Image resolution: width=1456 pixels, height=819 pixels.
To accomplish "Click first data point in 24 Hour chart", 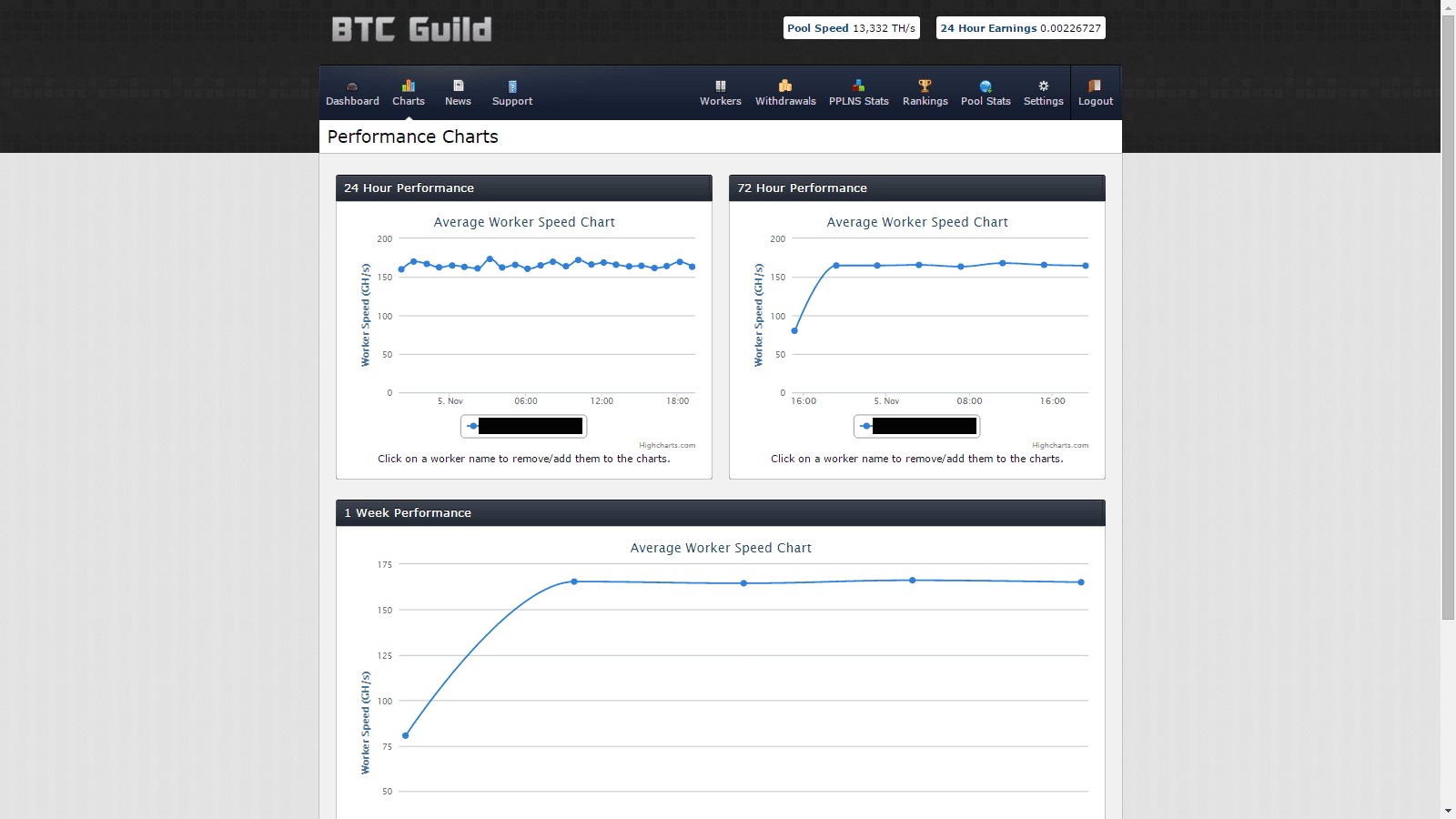I will [401, 269].
